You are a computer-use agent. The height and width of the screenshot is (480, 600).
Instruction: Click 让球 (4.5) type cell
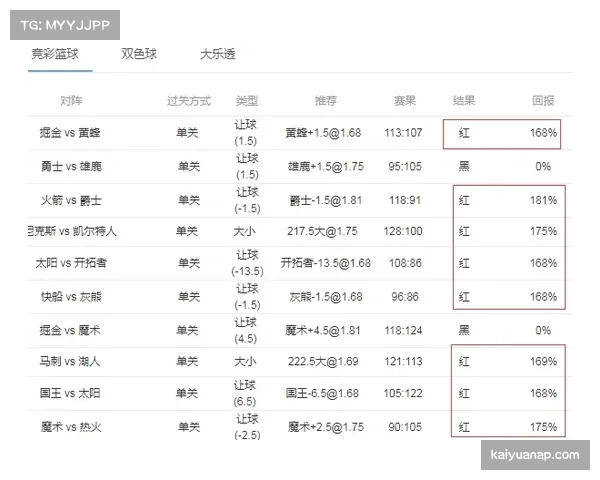click(x=245, y=330)
